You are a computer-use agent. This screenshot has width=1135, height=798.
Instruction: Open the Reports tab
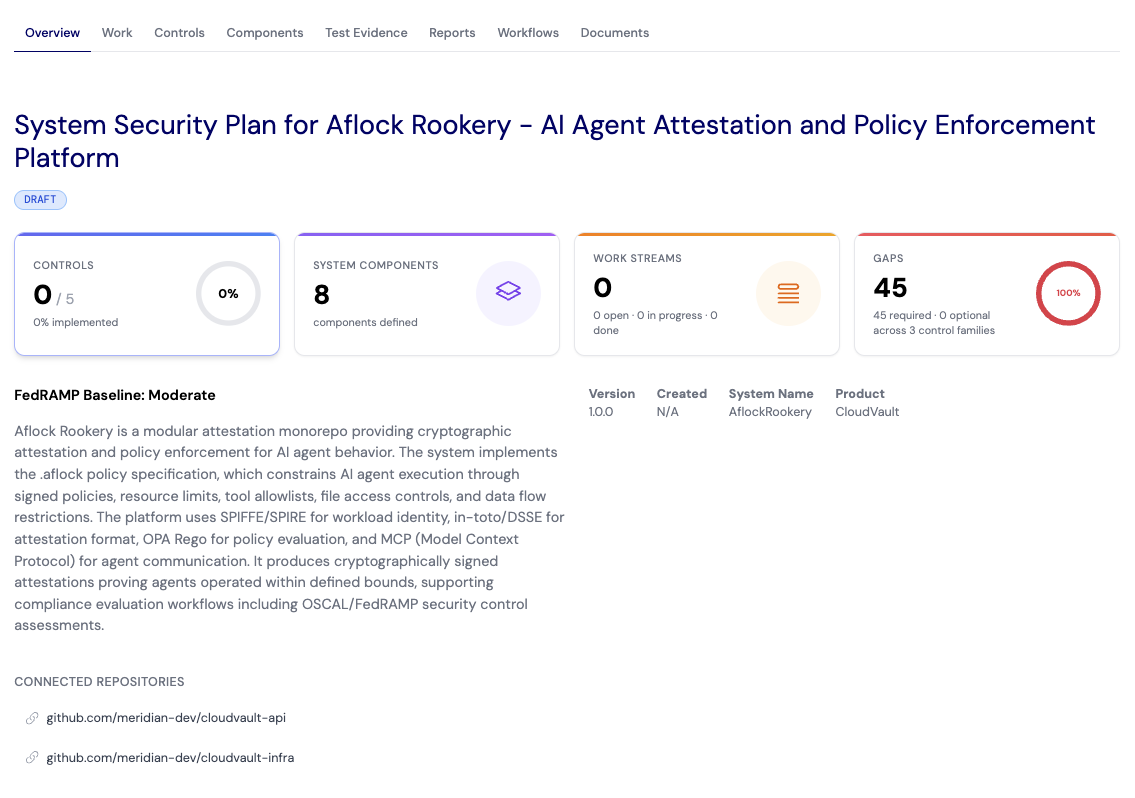click(452, 33)
